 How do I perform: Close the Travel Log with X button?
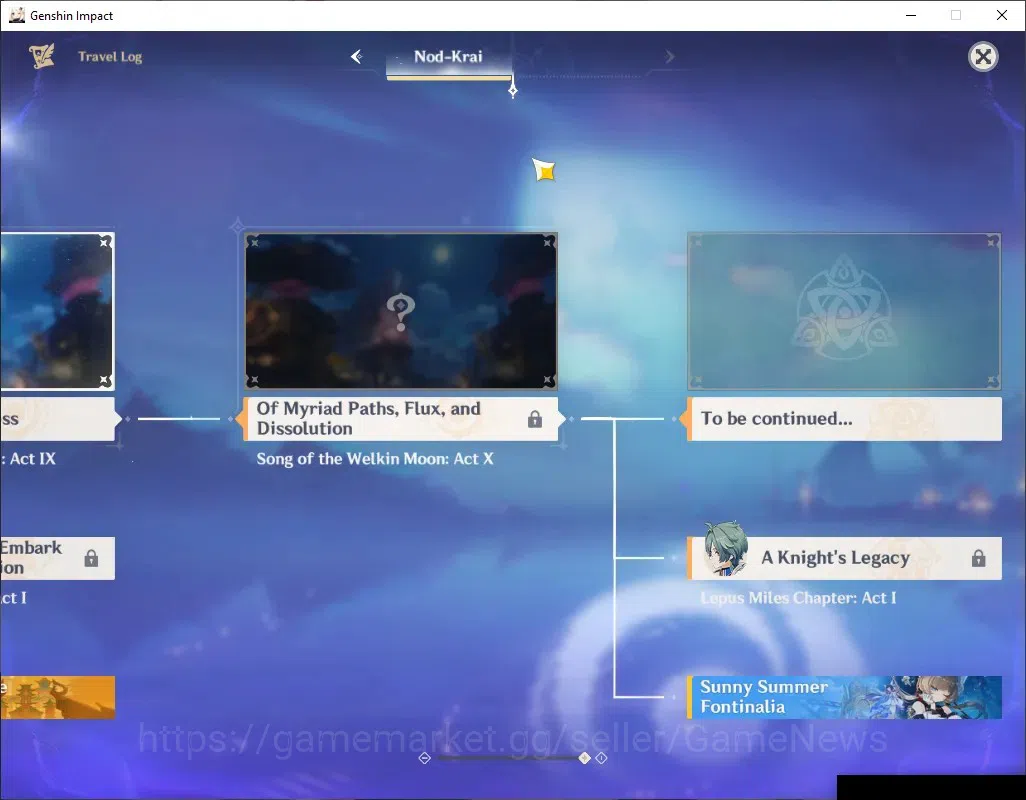point(983,57)
